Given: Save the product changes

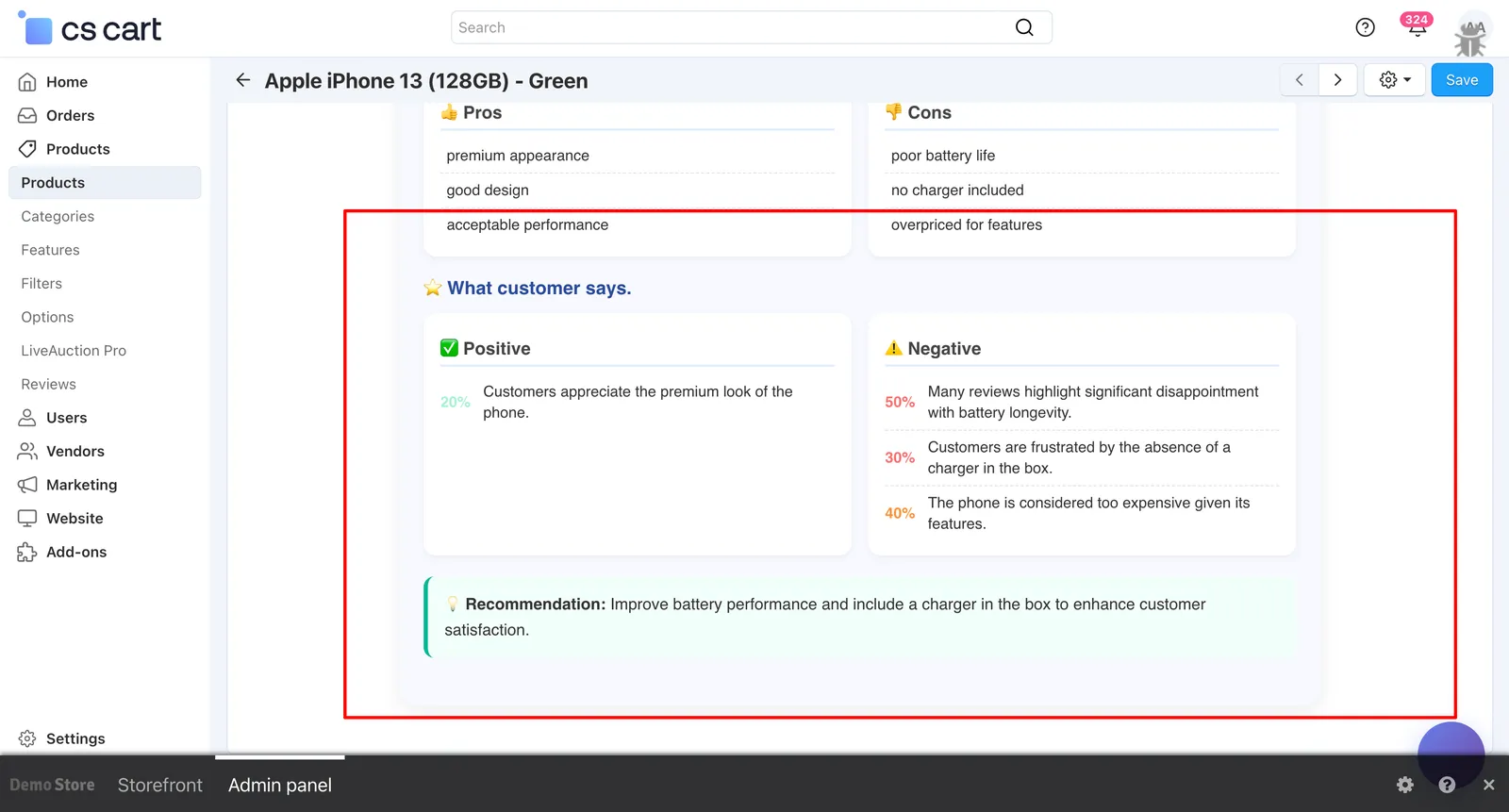Looking at the screenshot, I should [1462, 80].
